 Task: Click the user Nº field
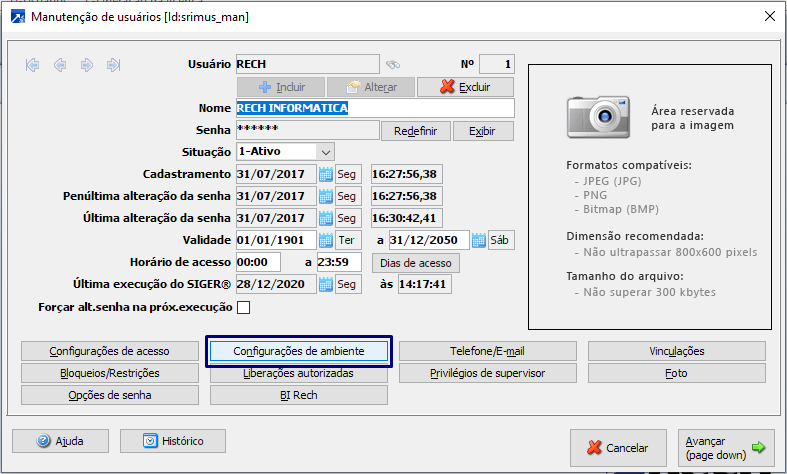pos(496,64)
